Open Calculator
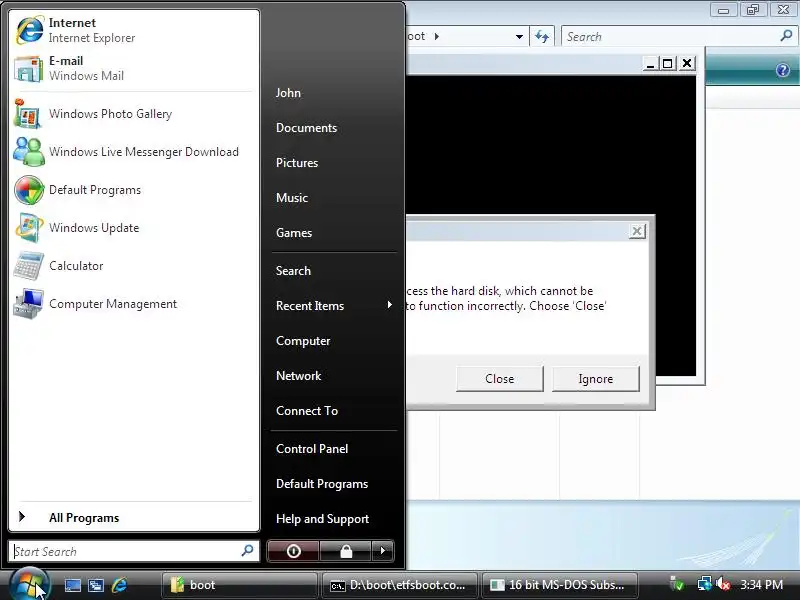 134,266
